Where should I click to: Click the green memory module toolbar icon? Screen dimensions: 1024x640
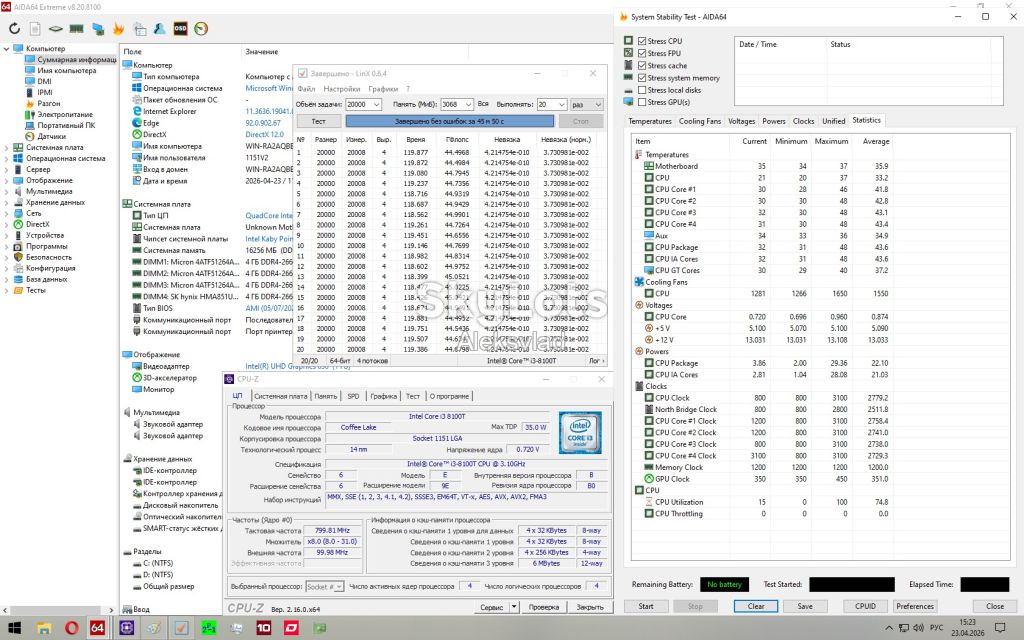pos(76,29)
